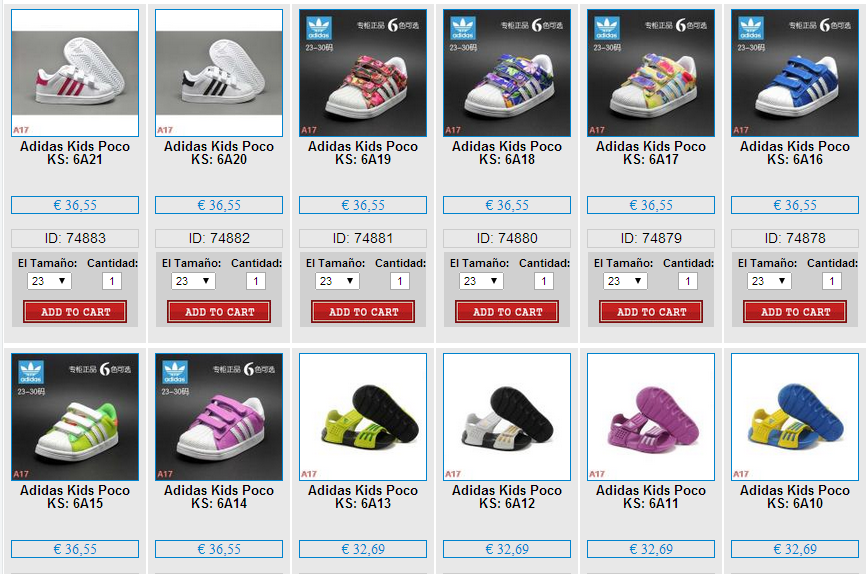View the blue KS: 6A16 sneaker image

(x=794, y=73)
